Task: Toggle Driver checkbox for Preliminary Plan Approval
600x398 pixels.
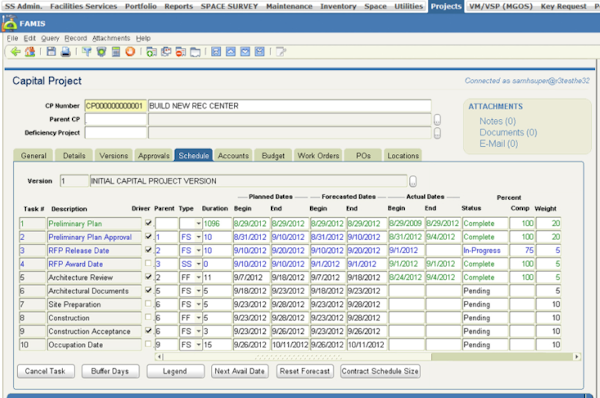Action: [x=148, y=236]
